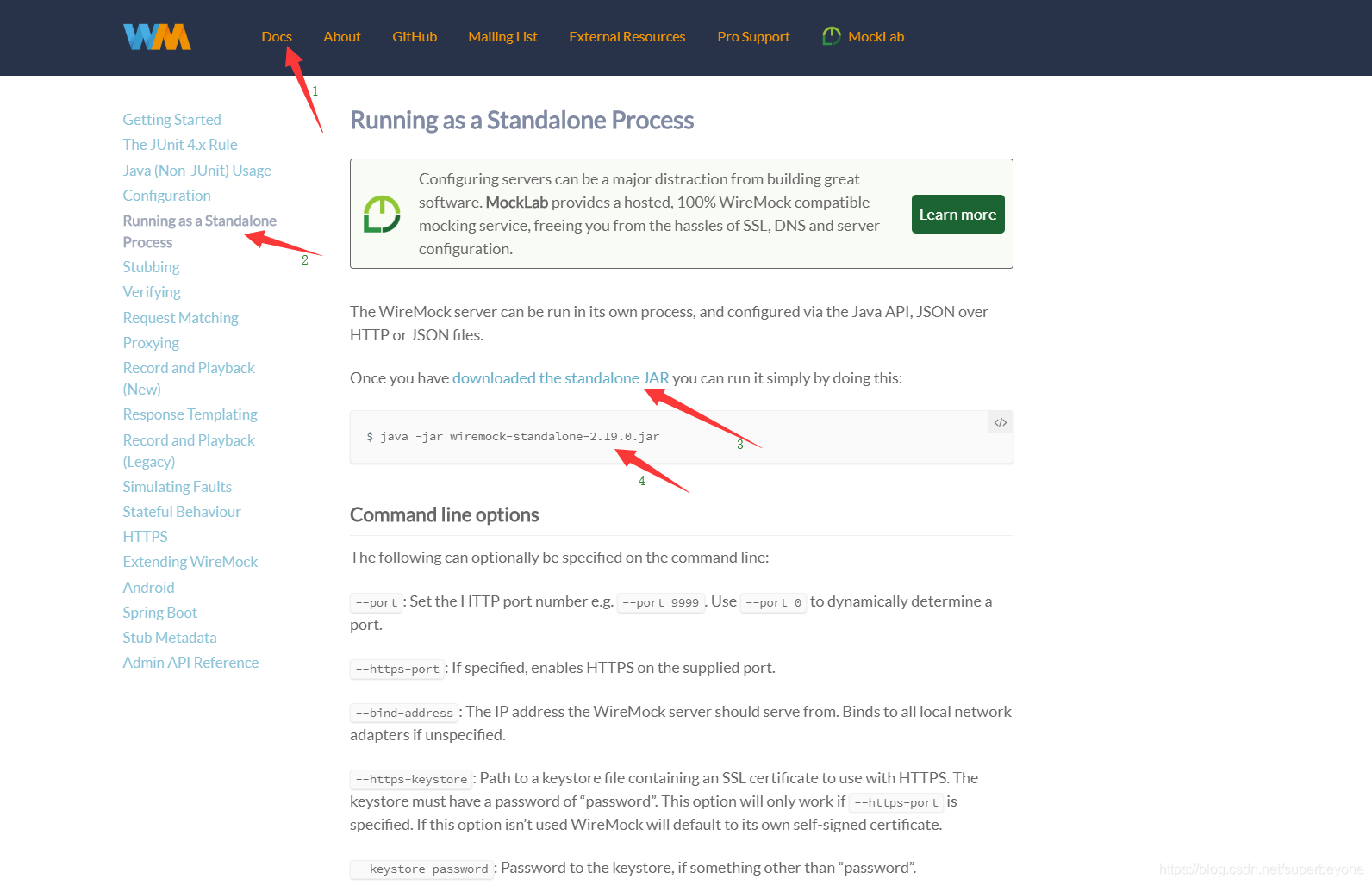This screenshot has width=1372, height=885.
Task: Follow the downloaded the standalone JAR link
Action: (561, 378)
